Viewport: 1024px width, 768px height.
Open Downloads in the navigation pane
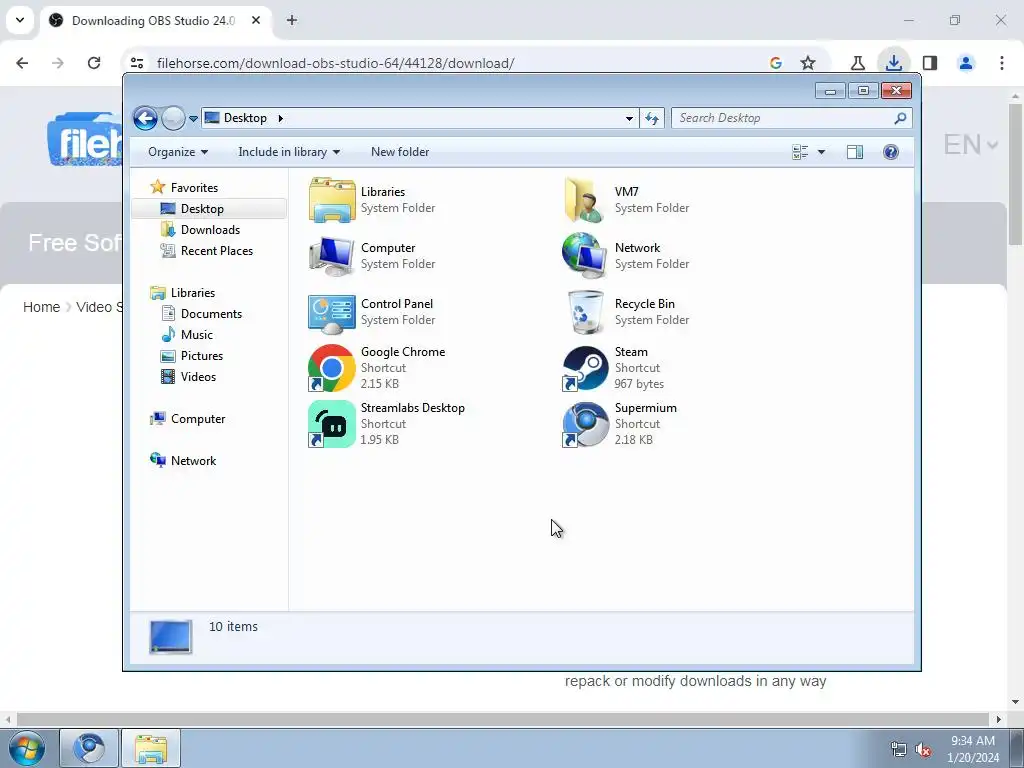pyautogui.click(x=210, y=230)
